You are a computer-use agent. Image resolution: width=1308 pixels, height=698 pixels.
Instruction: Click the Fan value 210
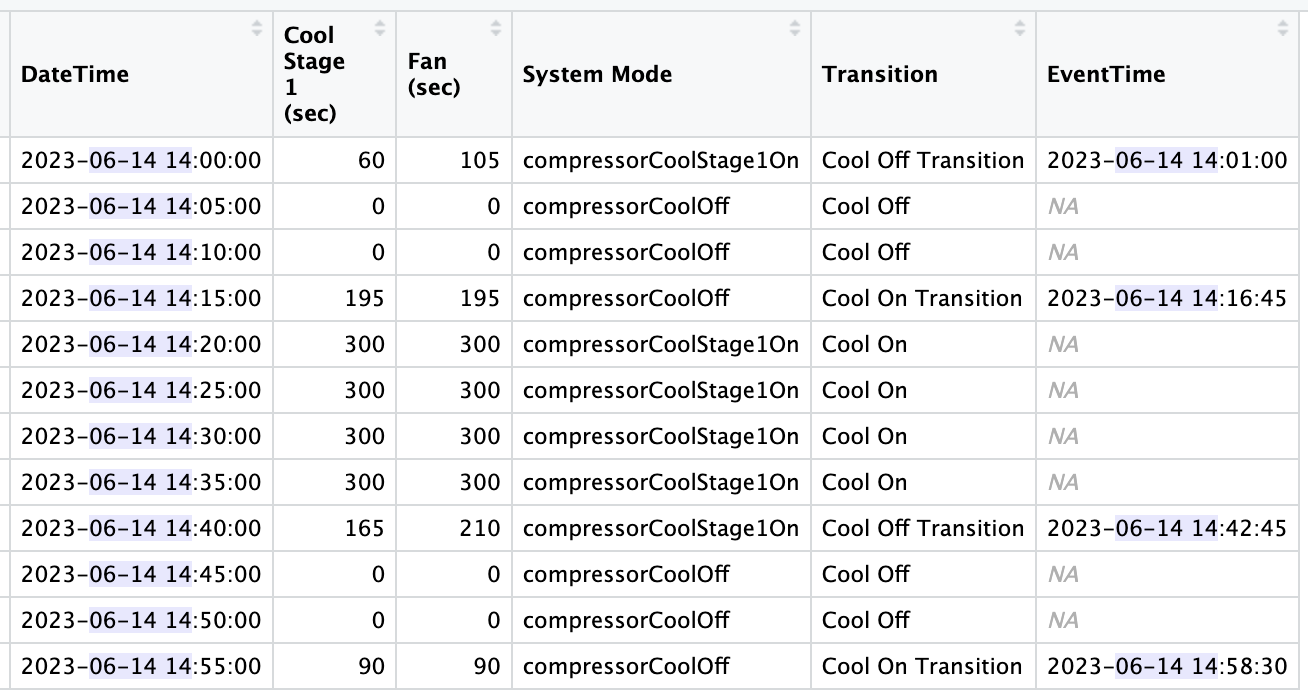(481, 528)
